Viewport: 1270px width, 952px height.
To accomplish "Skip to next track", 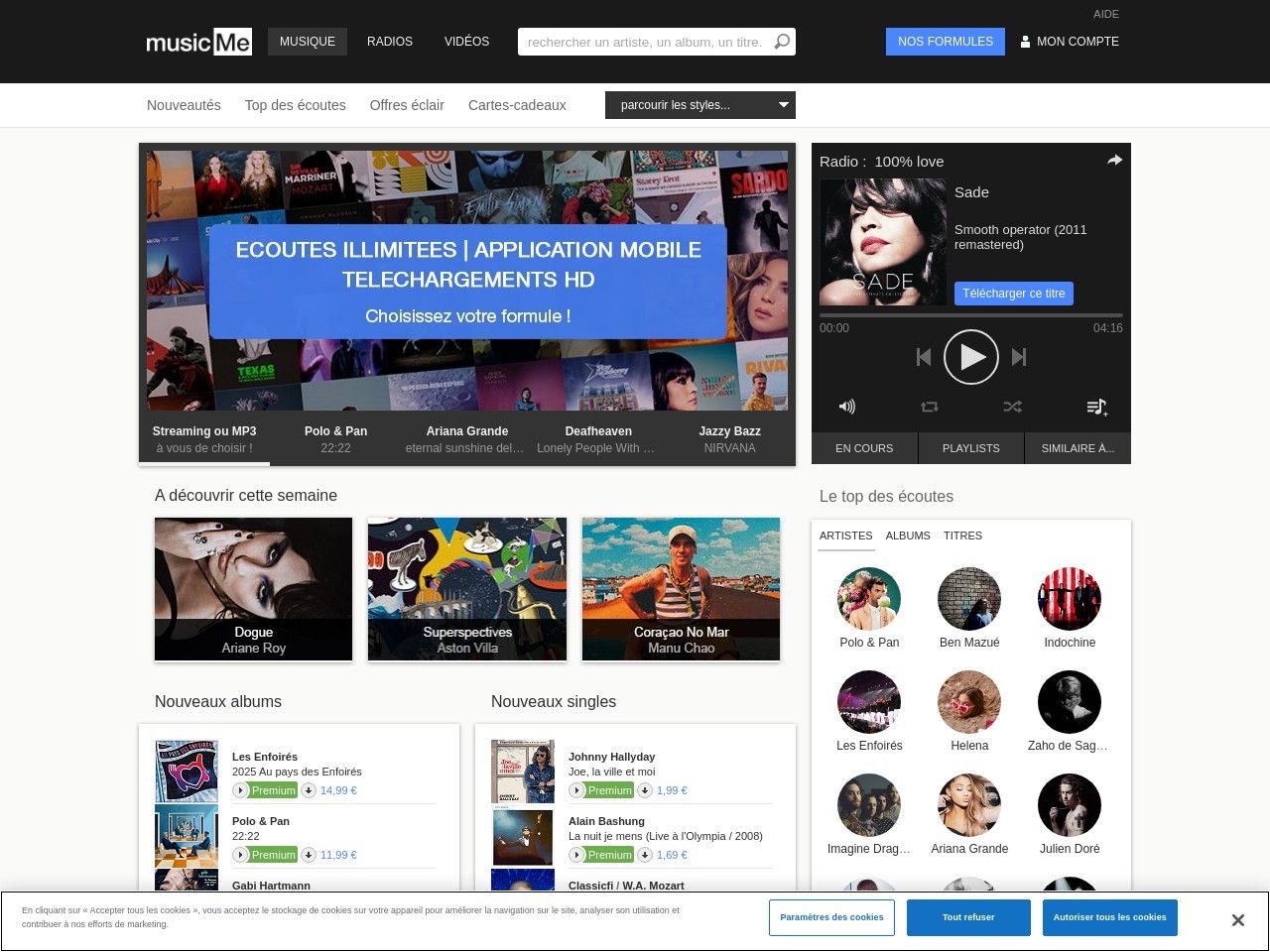I will pyautogui.click(x=1019, y=357).
